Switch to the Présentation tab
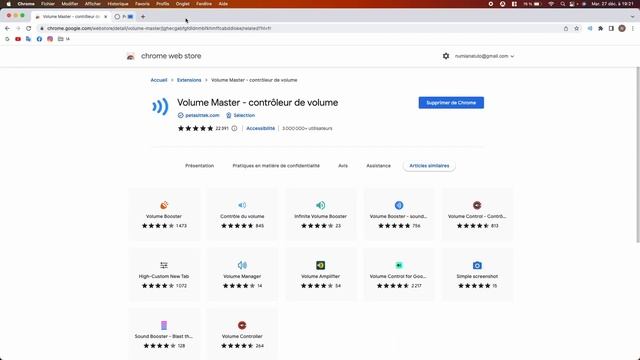The width and height of the screenshot is (640, 360). pos(200,166)
